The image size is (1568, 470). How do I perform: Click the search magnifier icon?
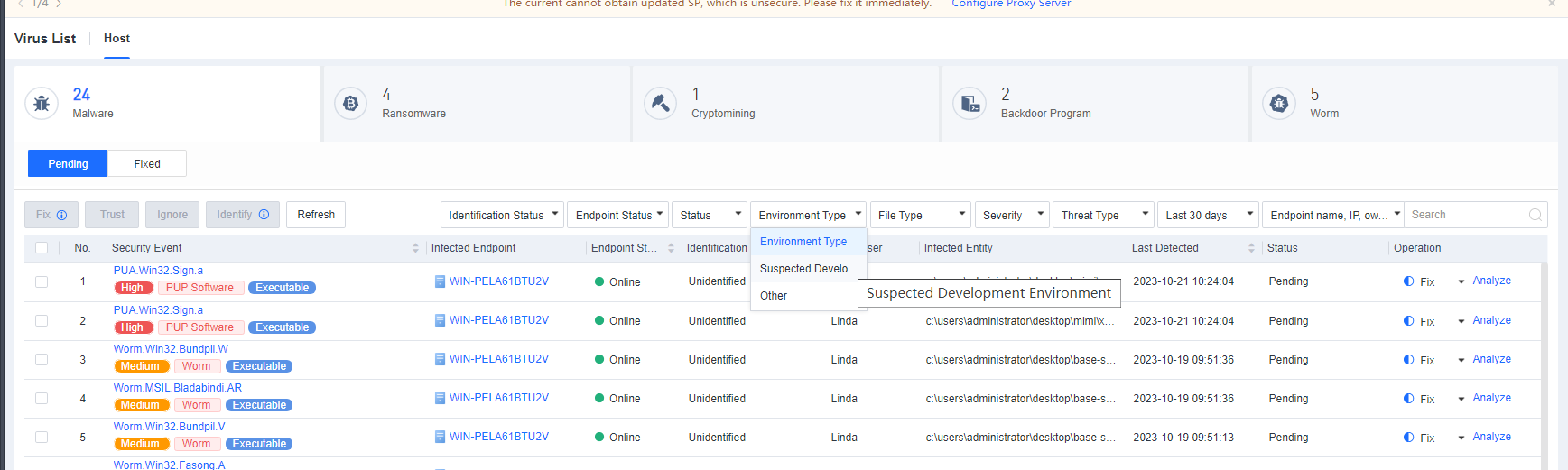click(x=1535, y=215)
